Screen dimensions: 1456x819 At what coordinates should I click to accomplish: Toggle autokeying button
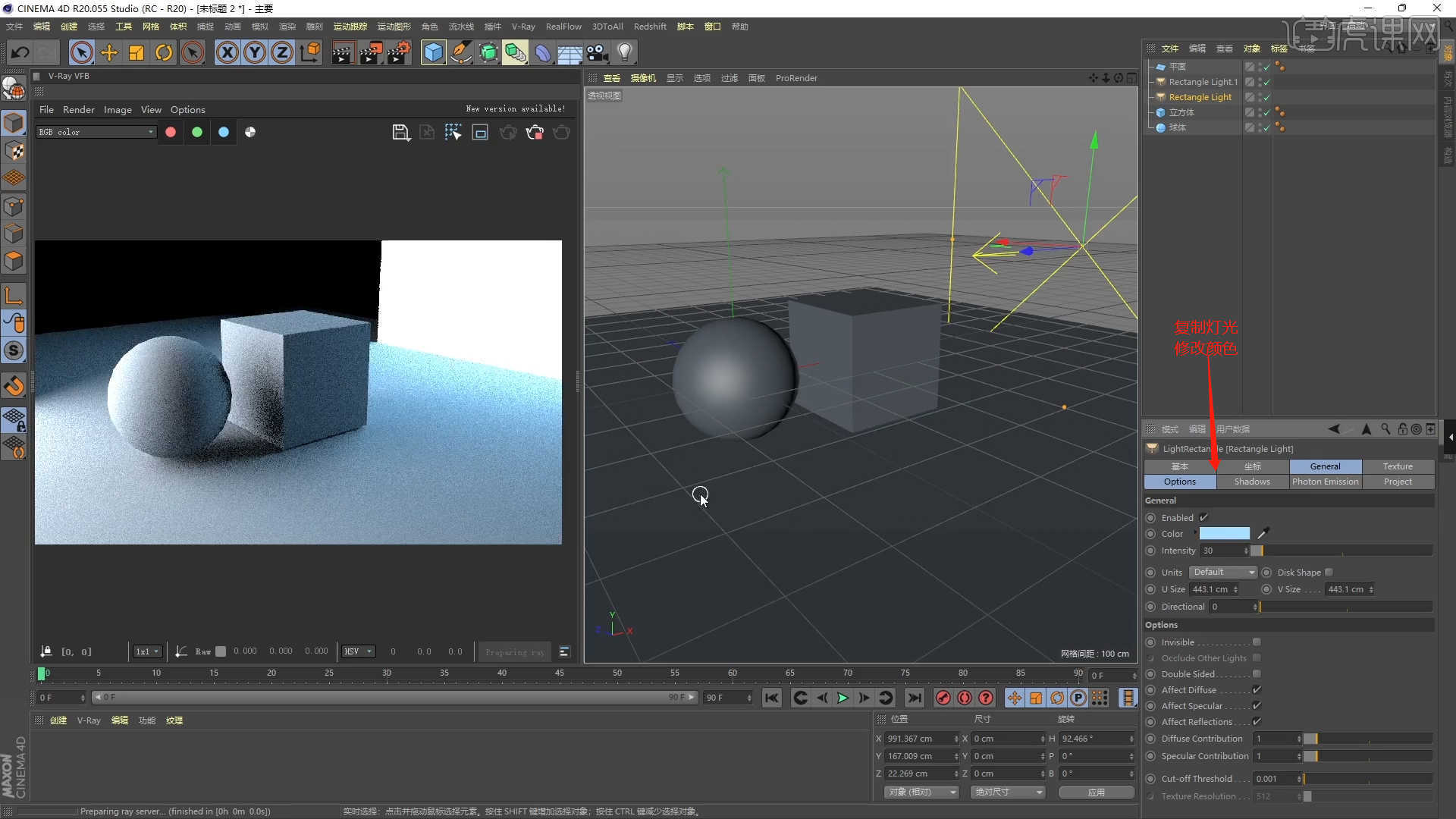(965, 698)
